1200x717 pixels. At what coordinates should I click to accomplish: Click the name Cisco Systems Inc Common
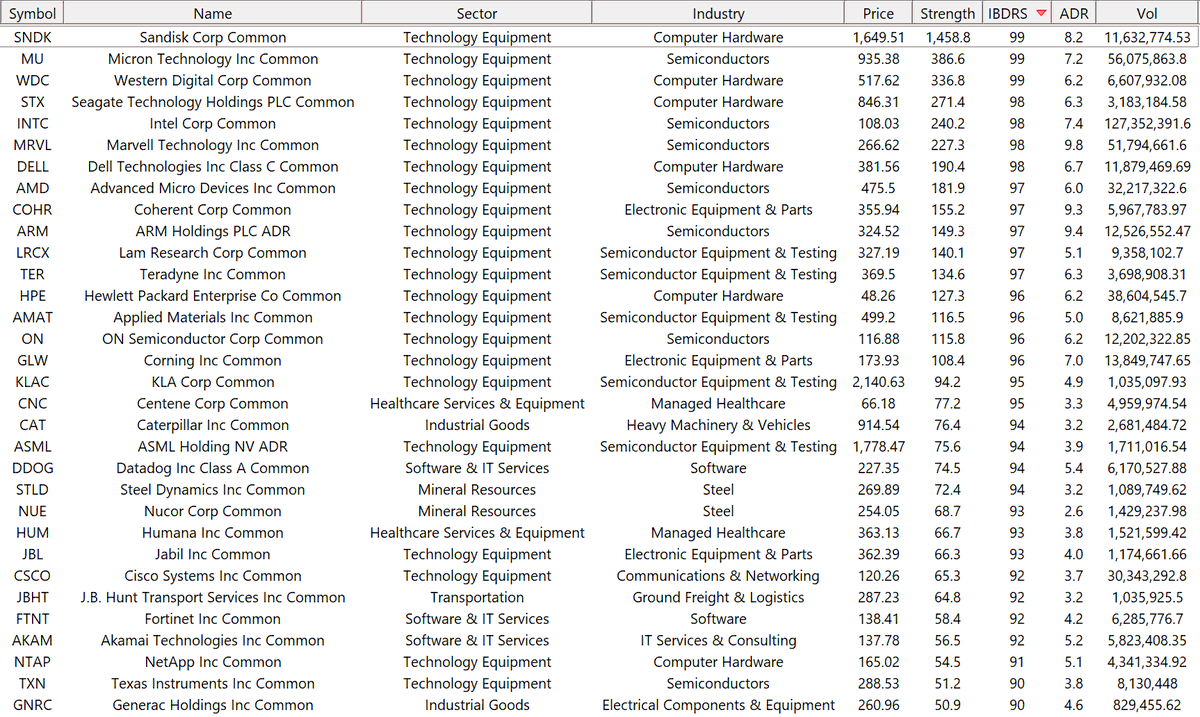tap(213, 576)
